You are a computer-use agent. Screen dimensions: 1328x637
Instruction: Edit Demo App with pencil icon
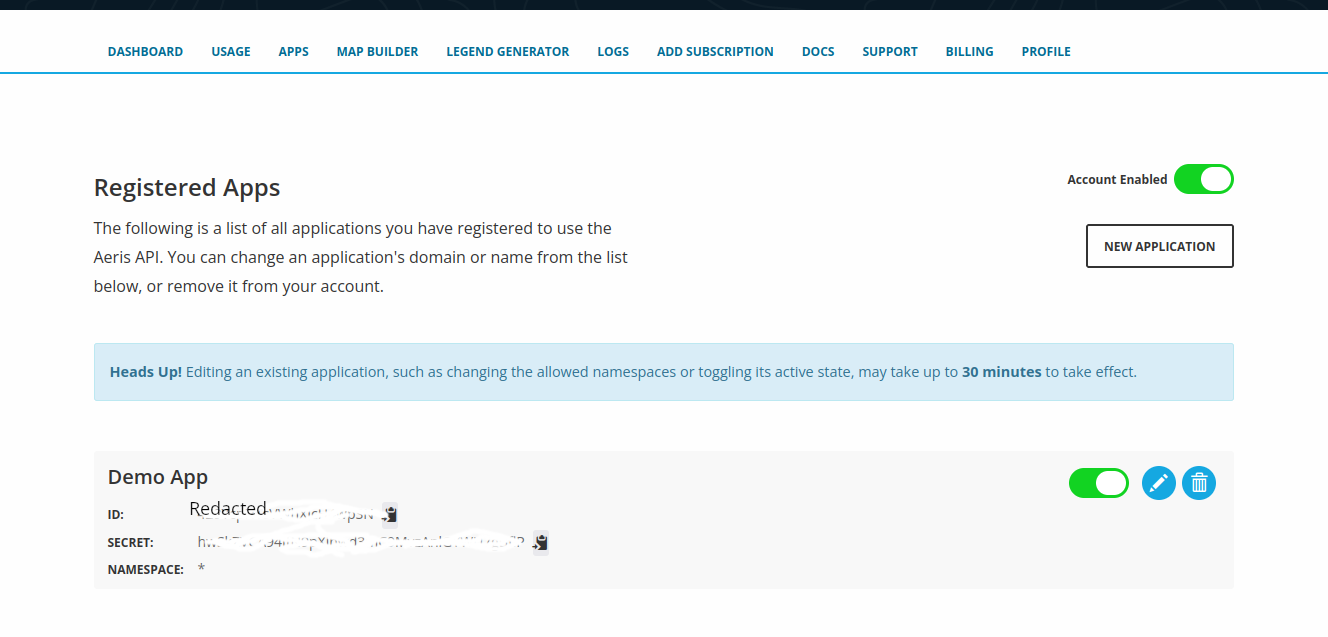[1159, 483]
